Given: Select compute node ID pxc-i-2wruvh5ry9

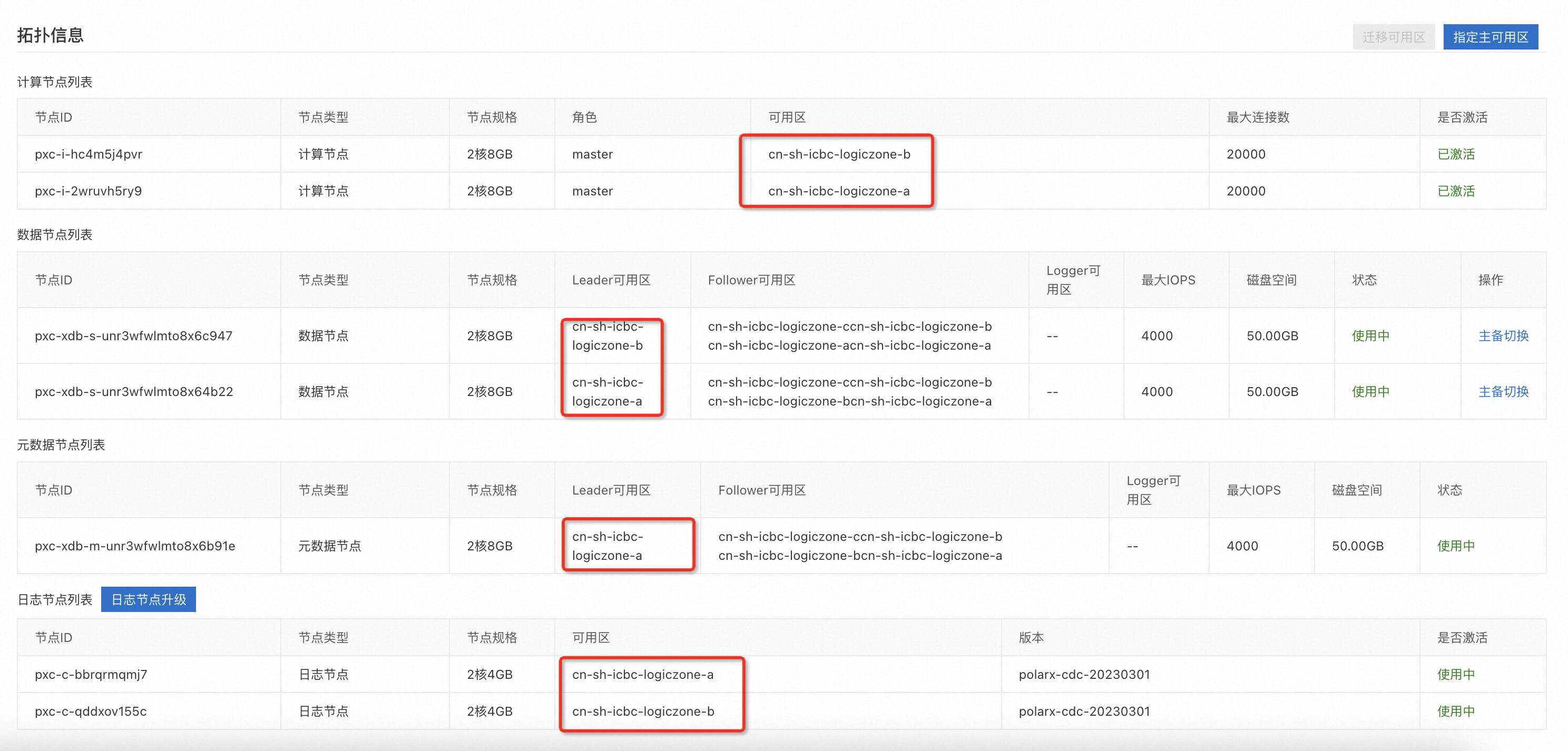Looking at the screenshot, I should click(x=89, y=191).
